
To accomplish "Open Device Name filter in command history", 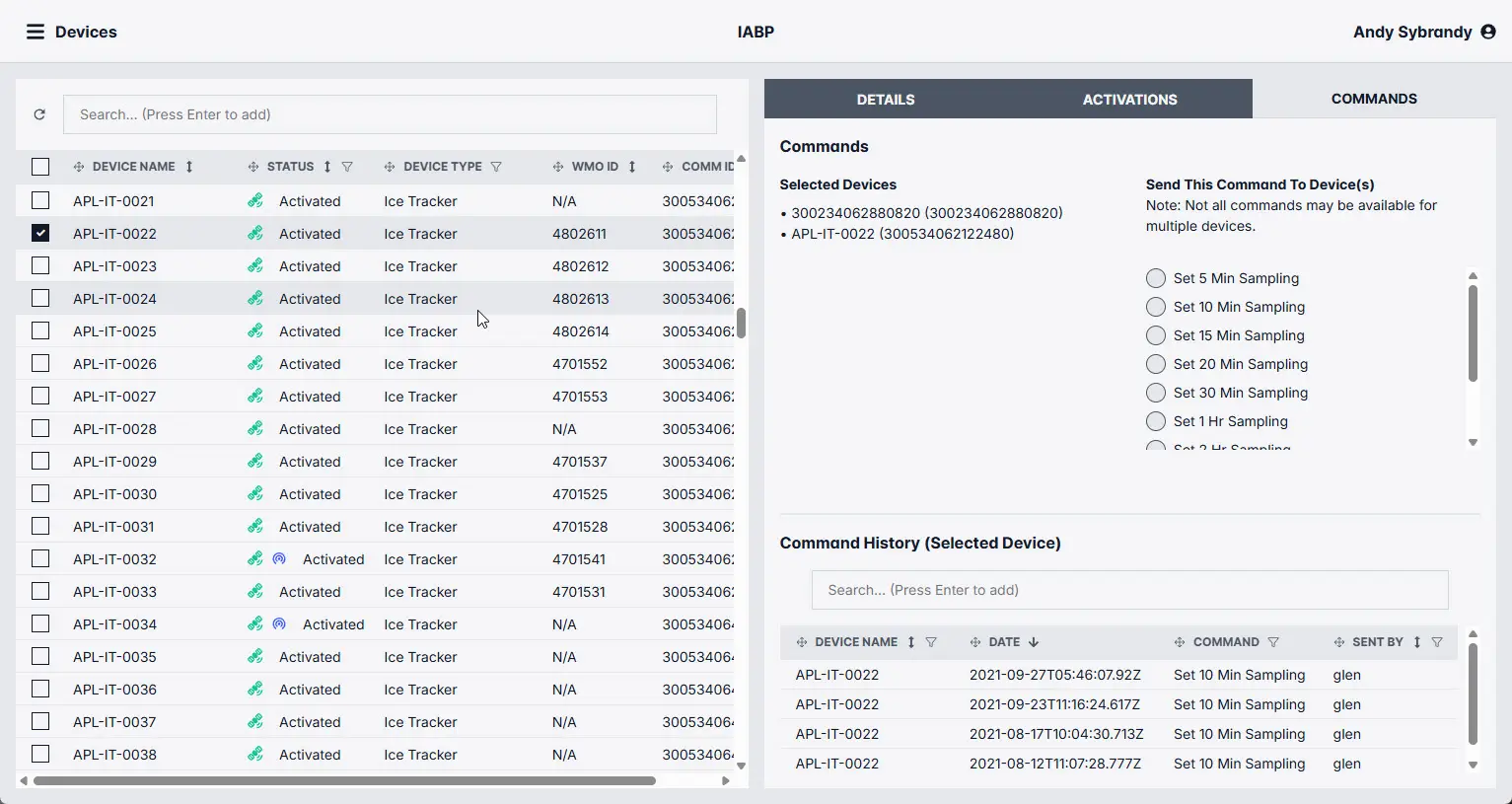I will click(931, 642).
